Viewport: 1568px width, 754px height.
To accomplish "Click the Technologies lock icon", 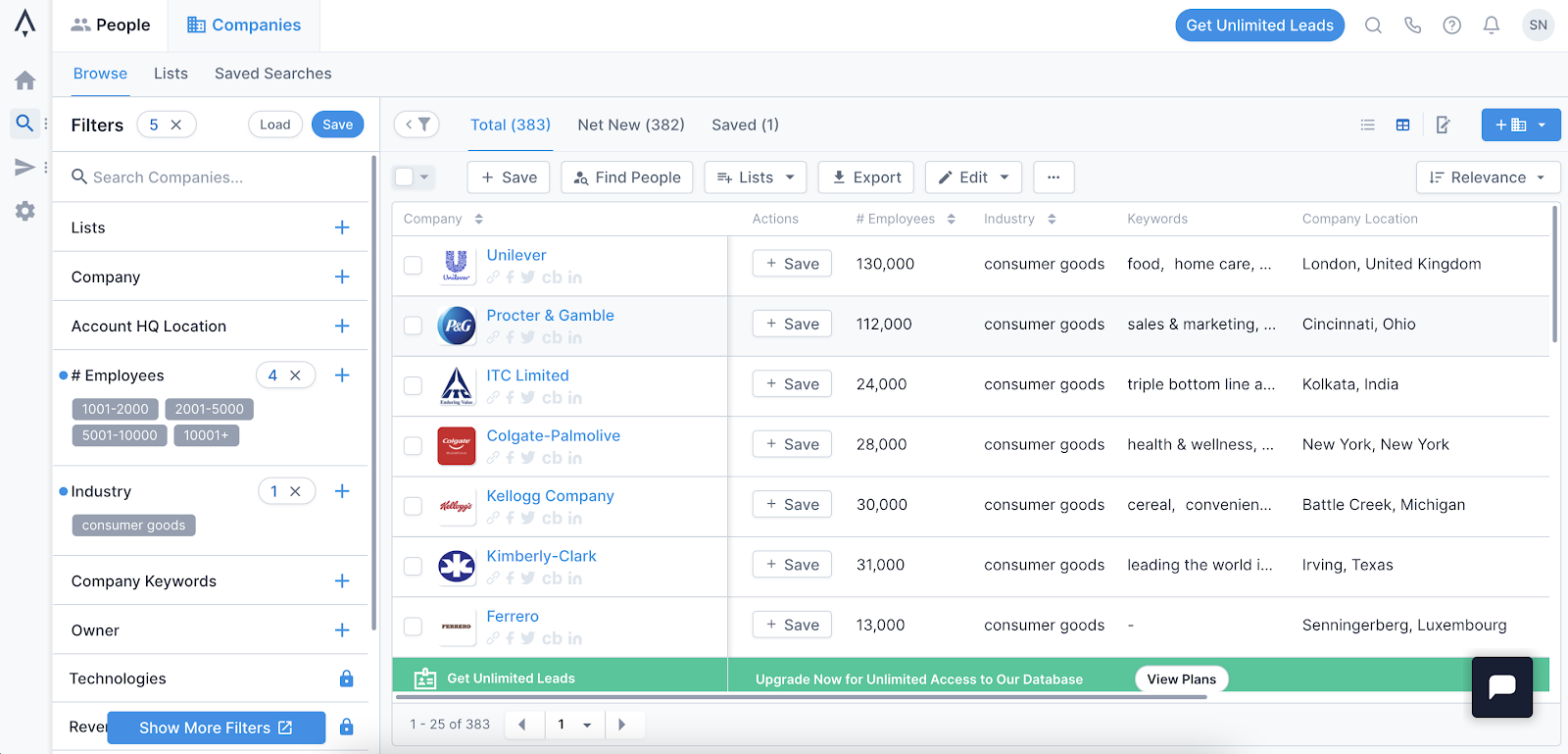I will tap(346, 679).
